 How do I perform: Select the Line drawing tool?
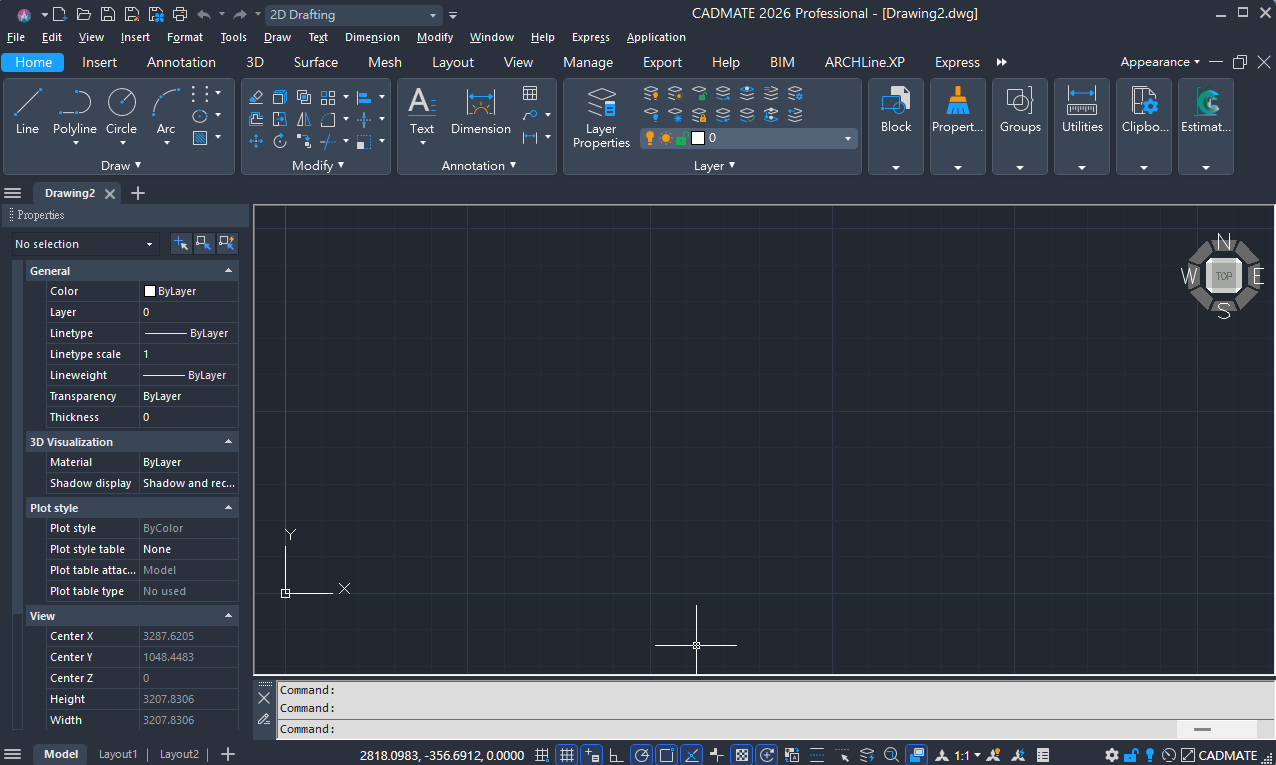point(27,111)
